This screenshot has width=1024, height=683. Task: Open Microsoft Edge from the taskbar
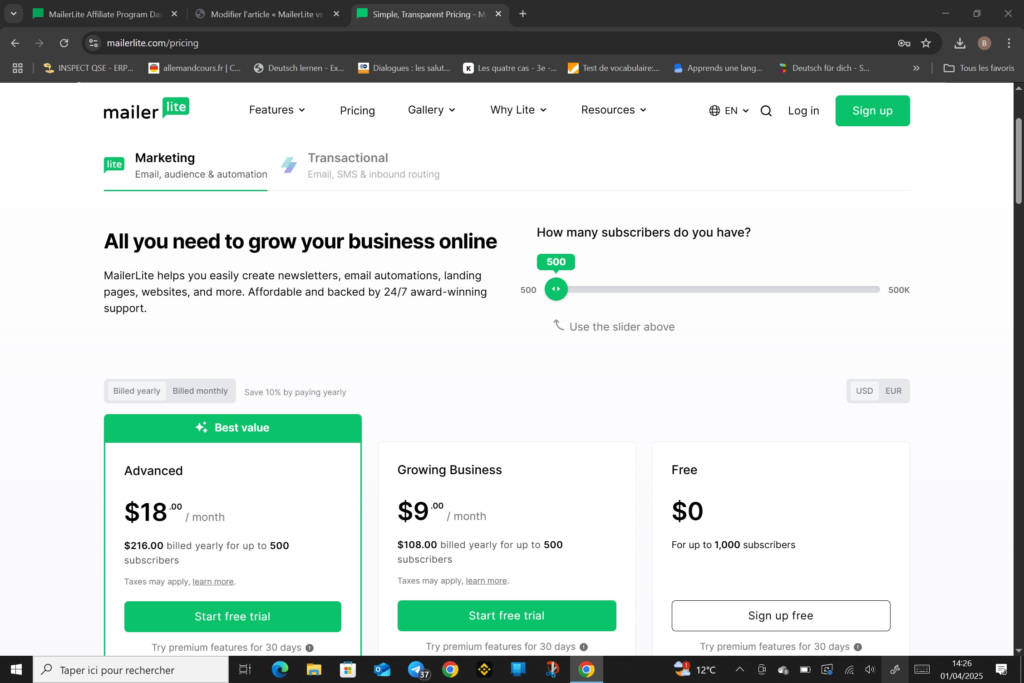[x=280, y=669]
